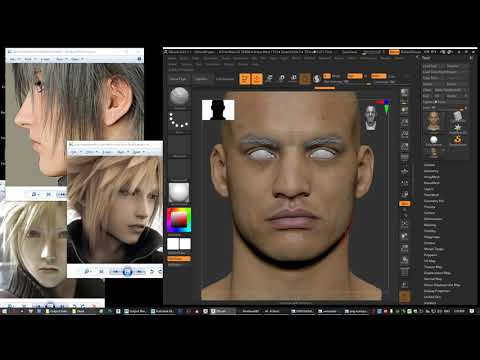Open the material sphere selector on left shelf
The width and height of the screenshot is (480, 360).
pyautogui.click(x=179, y=193)
